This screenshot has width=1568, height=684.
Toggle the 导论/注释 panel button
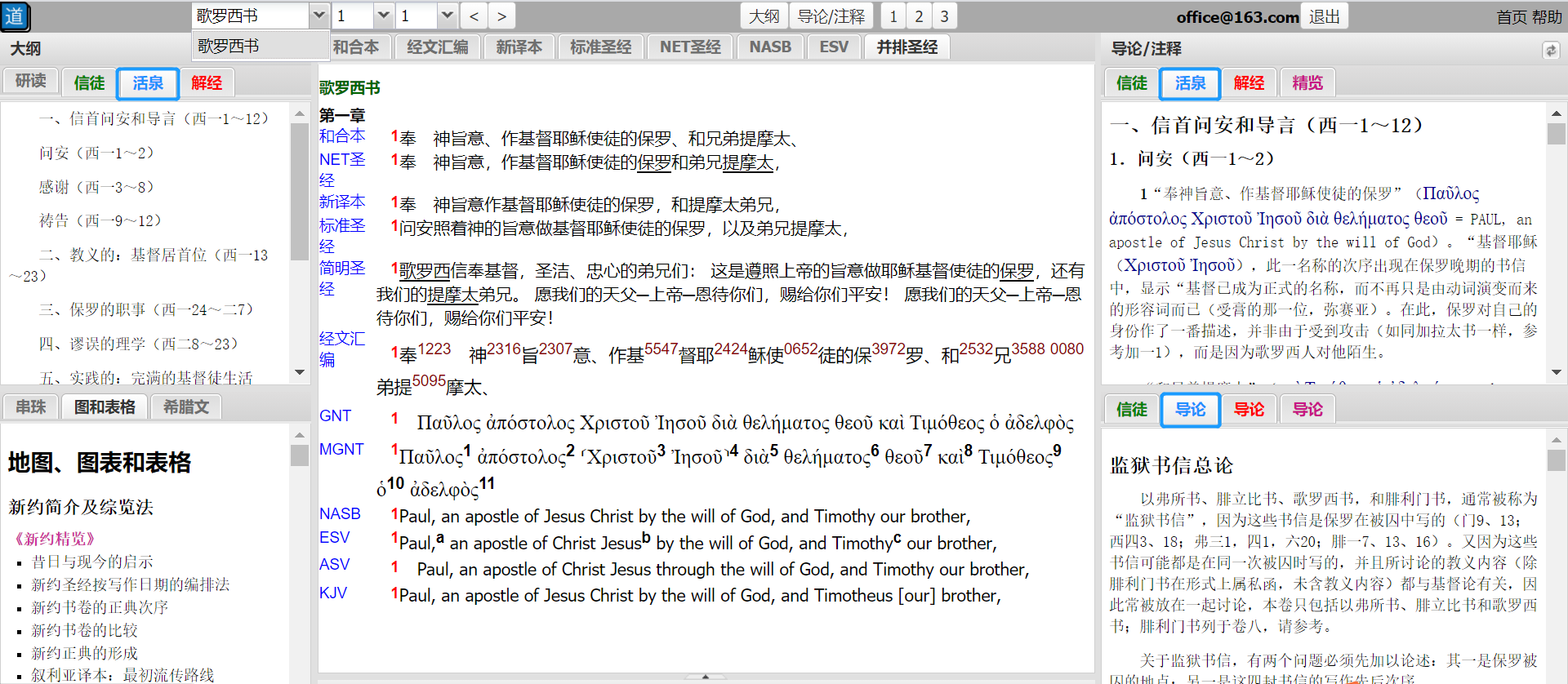click(831, 16)
